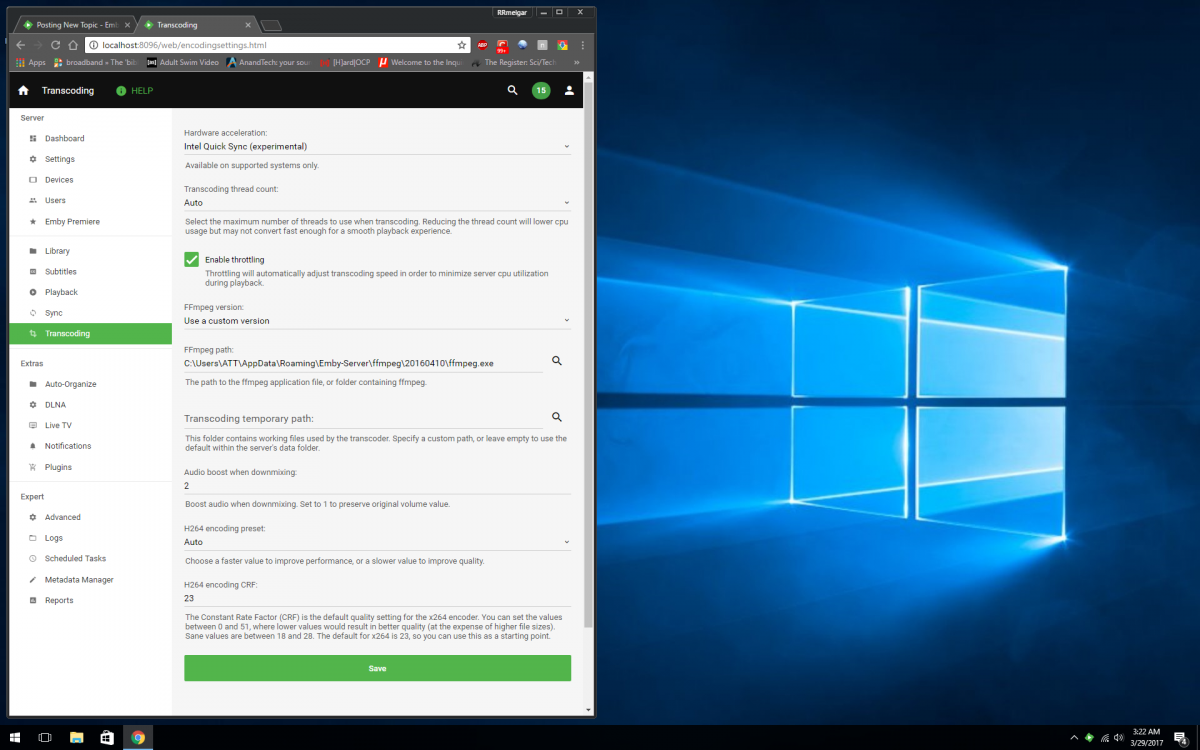Go to Dashboard in the sidebar
Image resolution: width=1200 pixels, height=750 pixels.
[64, 138]
